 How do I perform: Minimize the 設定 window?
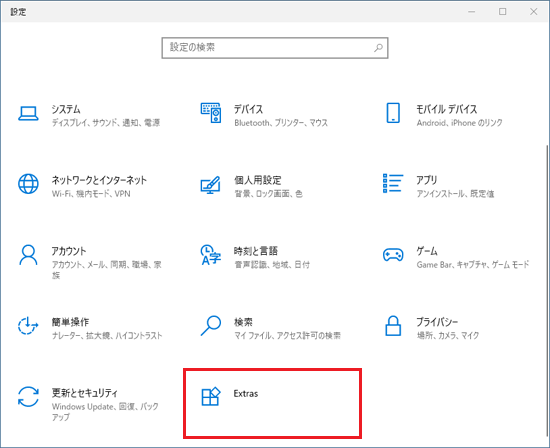(472, 12)
